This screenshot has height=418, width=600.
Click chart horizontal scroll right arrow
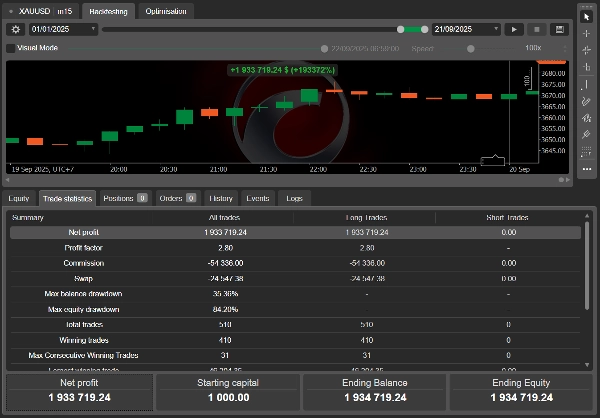[568, 180]
